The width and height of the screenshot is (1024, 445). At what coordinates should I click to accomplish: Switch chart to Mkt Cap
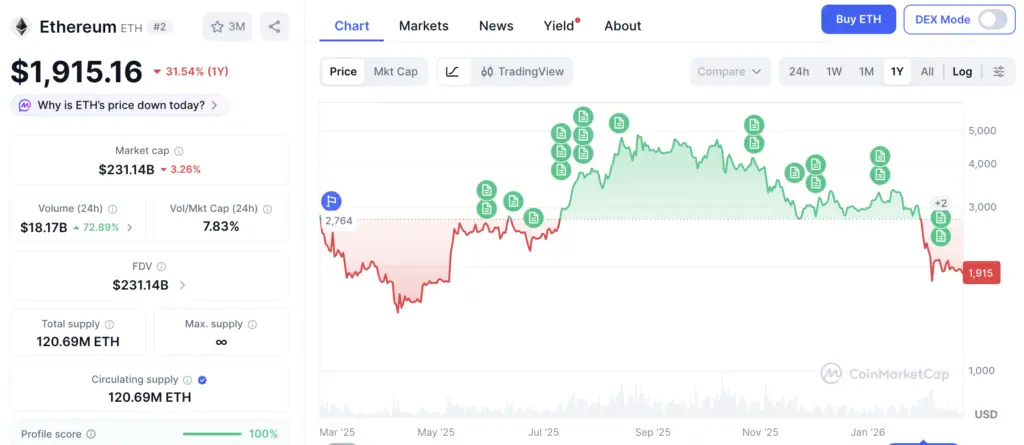[x=397, y=71]
